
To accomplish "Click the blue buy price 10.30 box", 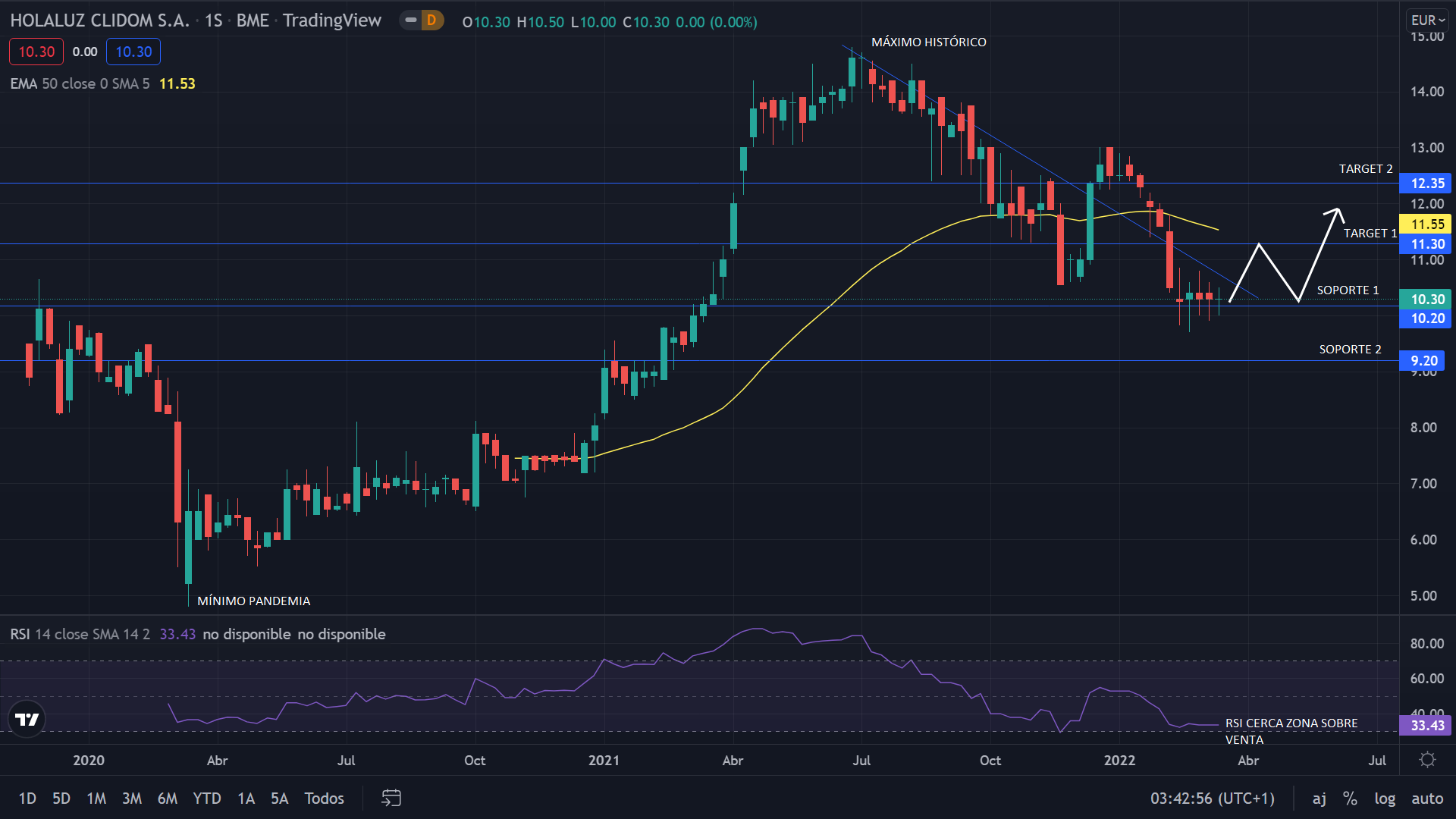I will pos(133,52).
